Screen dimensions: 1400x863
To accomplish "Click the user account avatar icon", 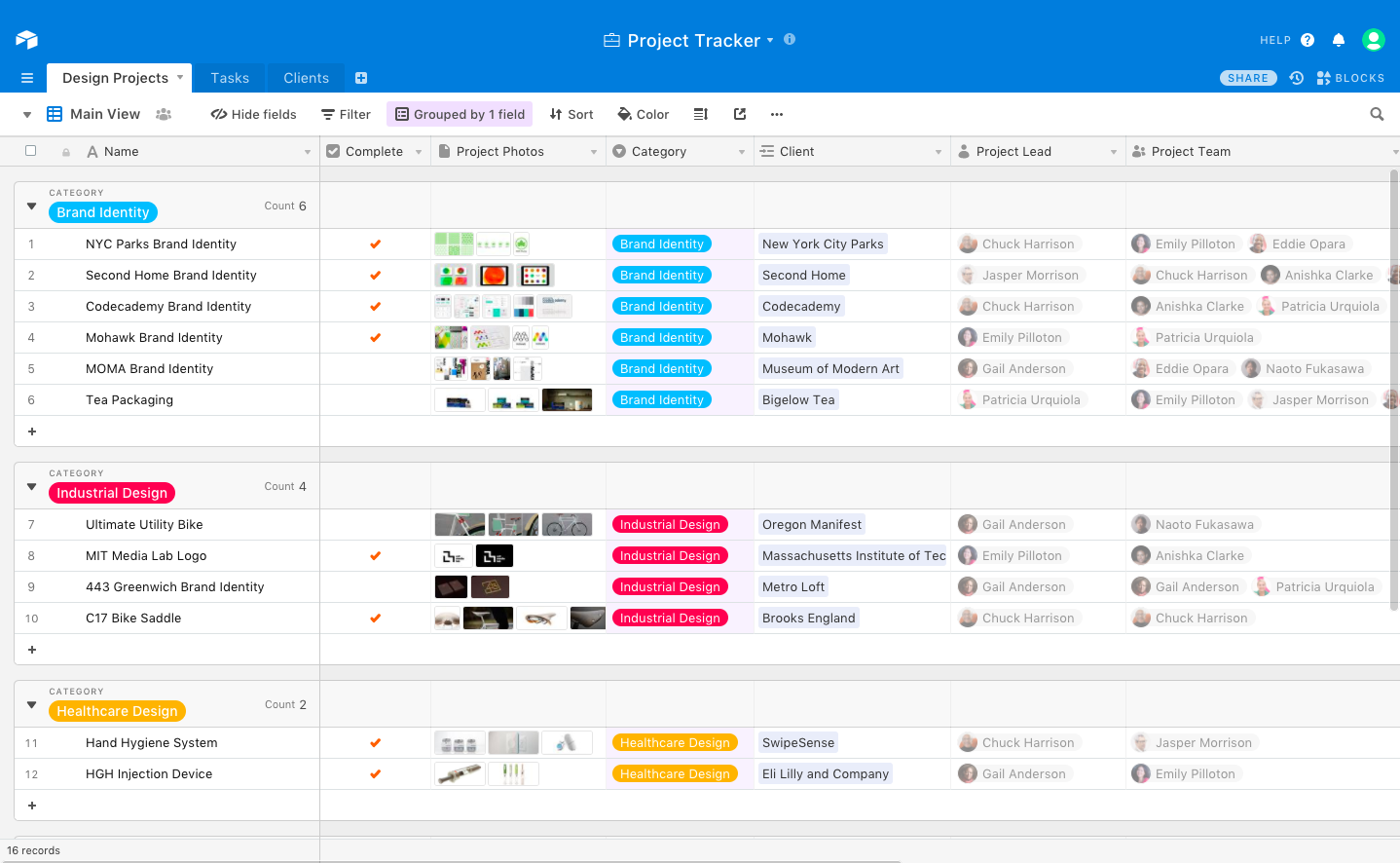I will 1373,40.
